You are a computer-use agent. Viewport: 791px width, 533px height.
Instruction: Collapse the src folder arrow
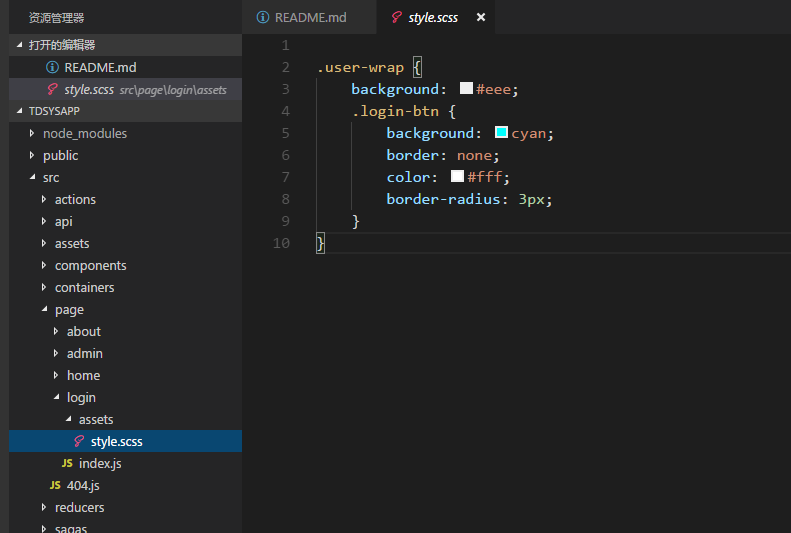(x=33, y=177)
